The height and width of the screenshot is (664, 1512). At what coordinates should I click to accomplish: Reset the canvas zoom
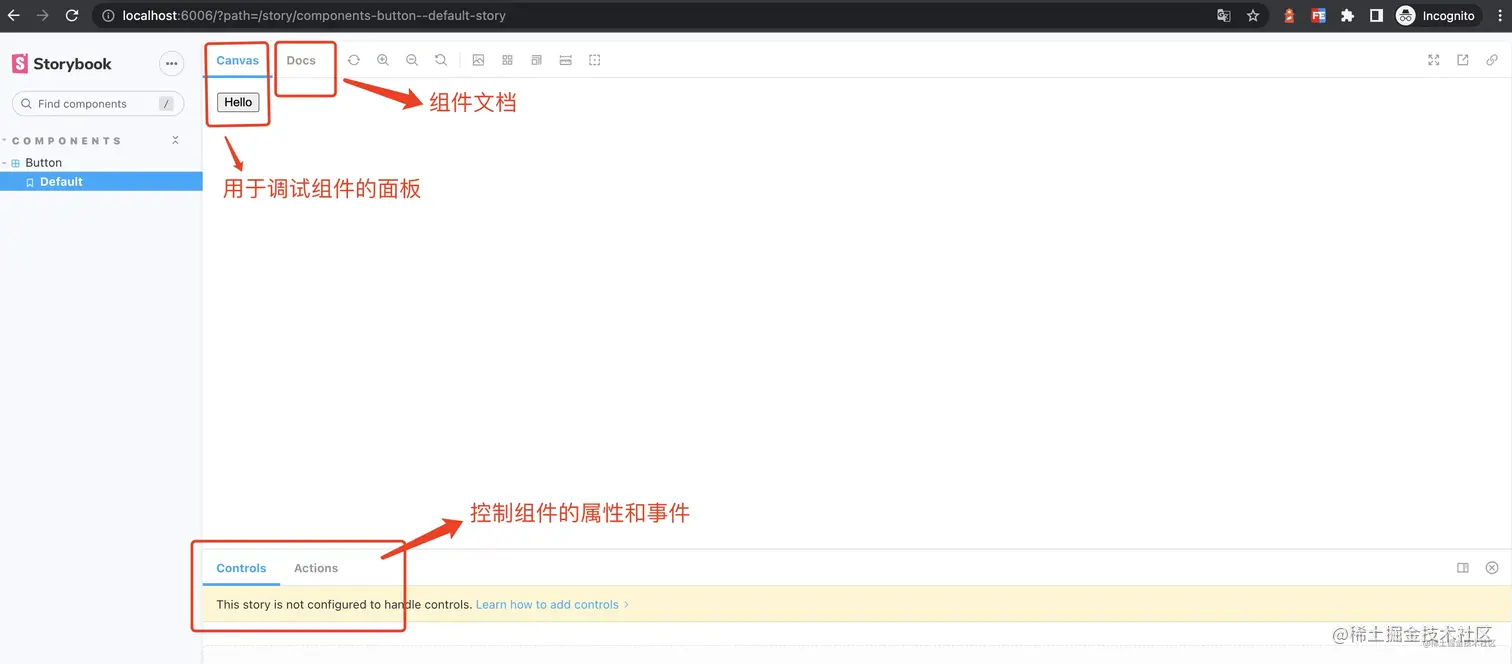tap(441, 60)
